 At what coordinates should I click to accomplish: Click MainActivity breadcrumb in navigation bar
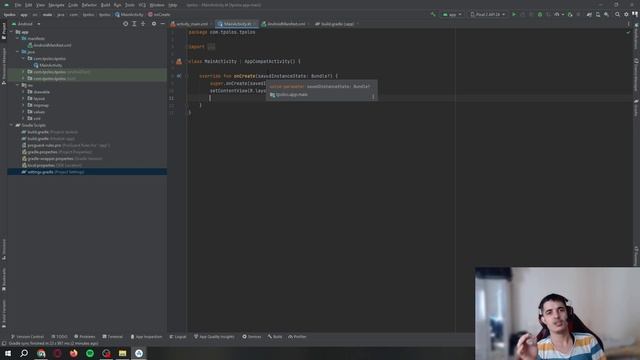[x=129, y=14]
